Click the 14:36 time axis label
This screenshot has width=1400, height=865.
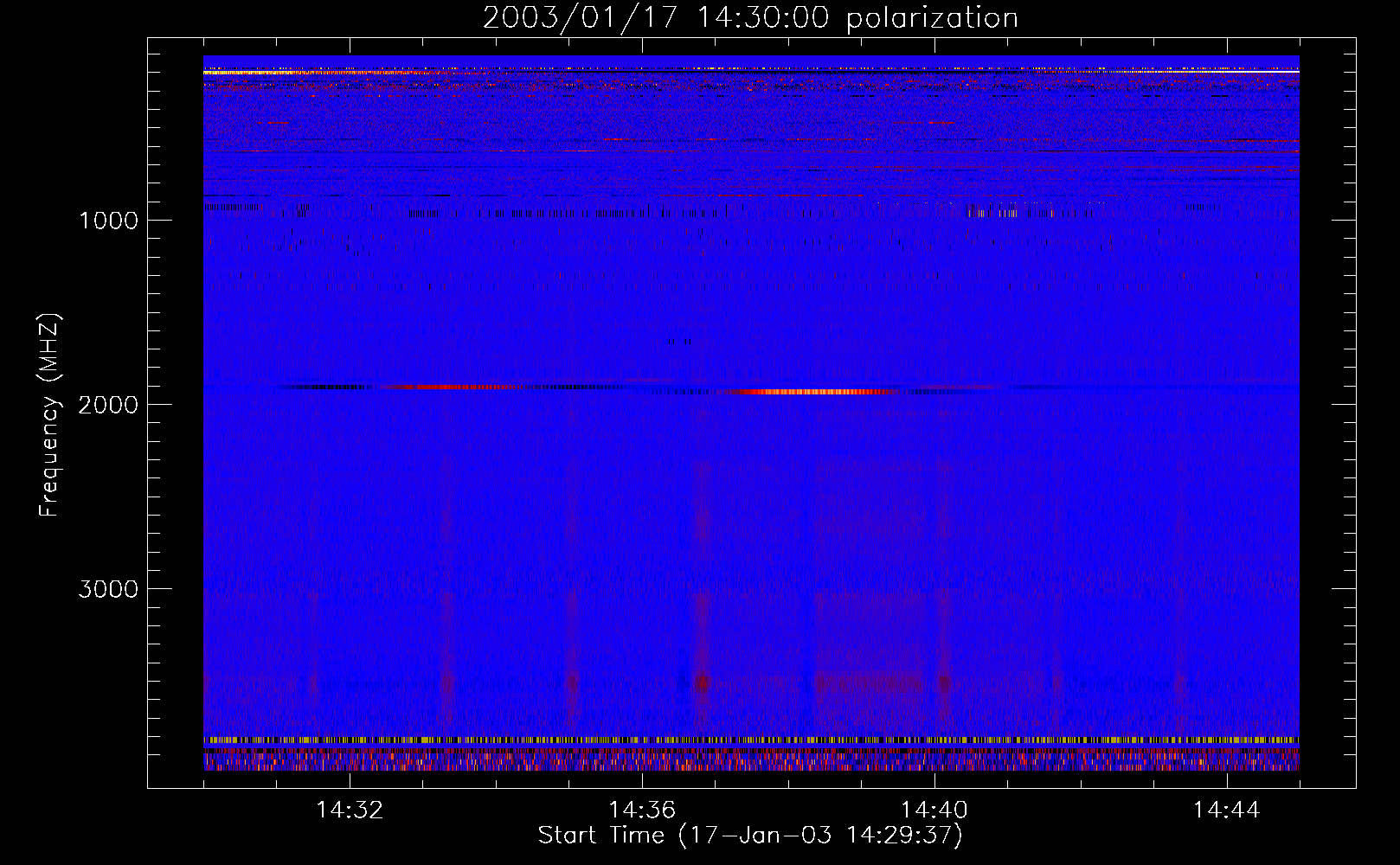point(642,811)
